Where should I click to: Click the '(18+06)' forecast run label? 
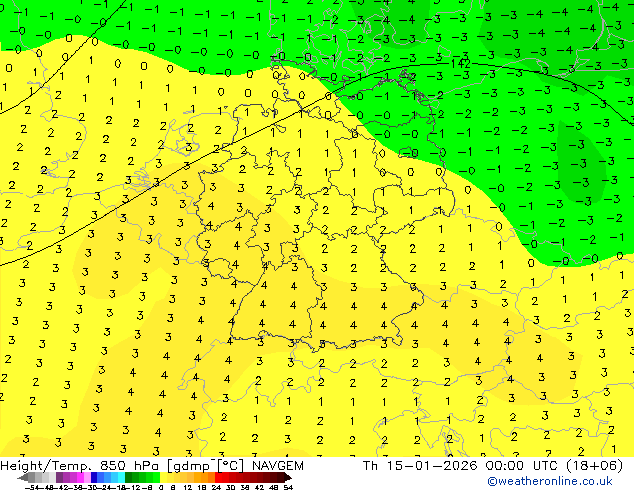point(594,466)
